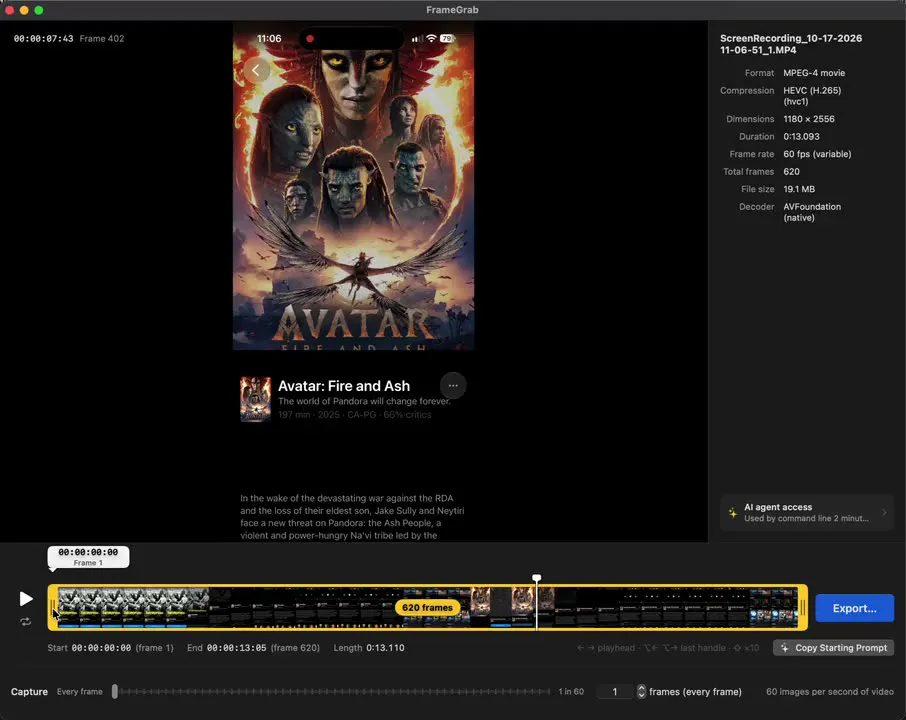906x720 pixels.
Task: Click the Export button
Action: tap(855, 608)
